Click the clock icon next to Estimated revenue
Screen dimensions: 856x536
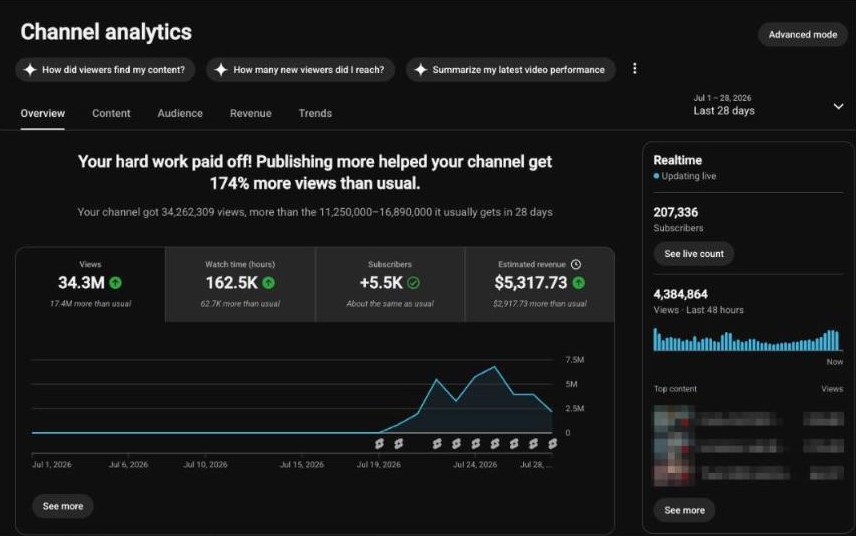576,264
